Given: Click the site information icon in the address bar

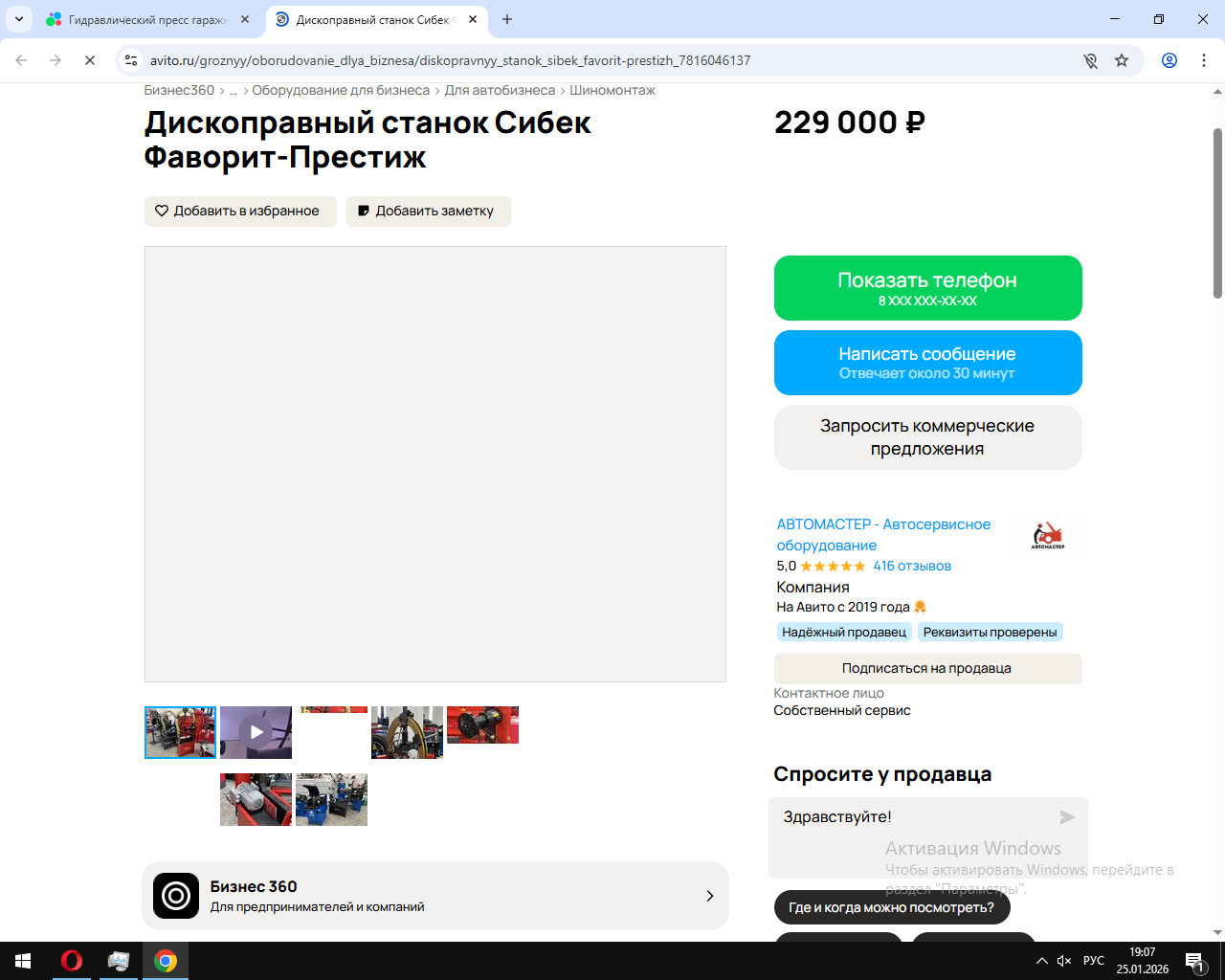Looking at the screenshot, I should pos(131,60).
